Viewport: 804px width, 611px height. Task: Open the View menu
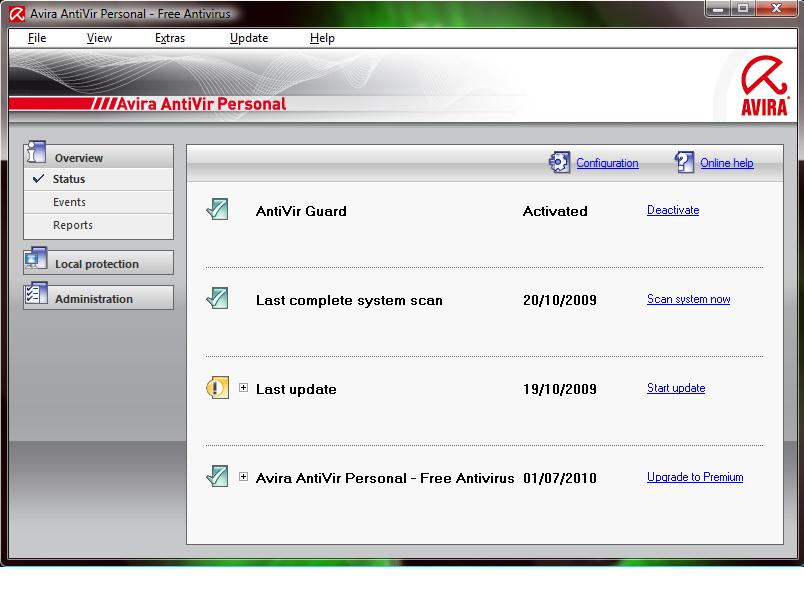pos(99,38)
